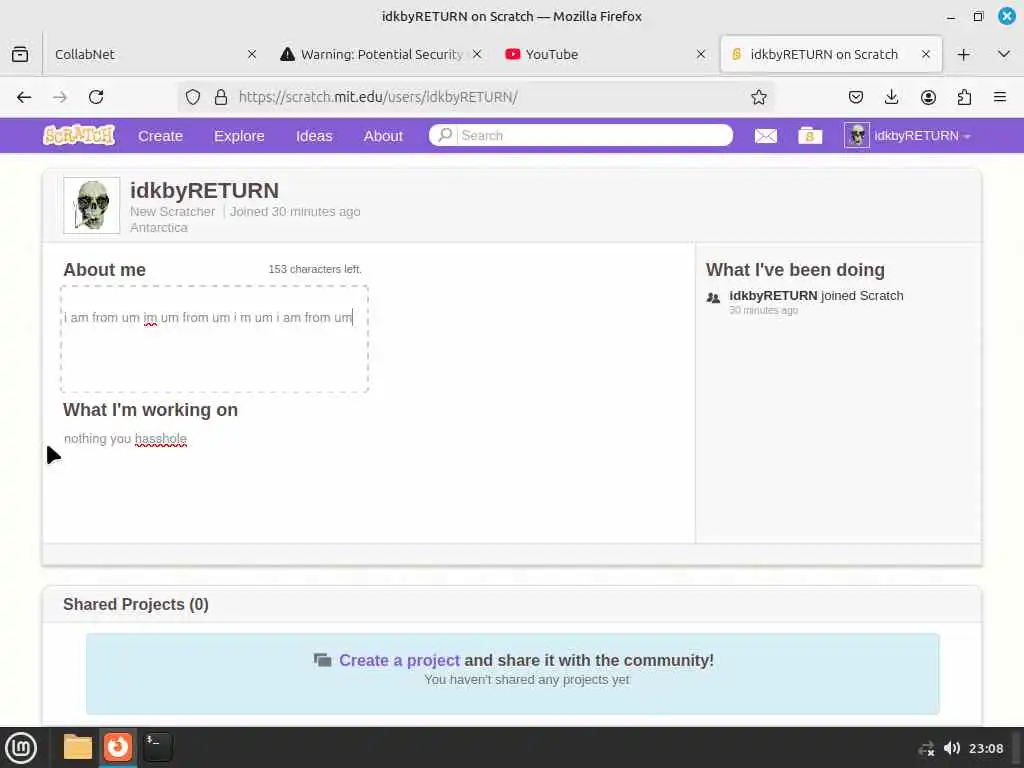Click the browser forward arrow
This screenshot has width=1024, height=768.
(x=60, y=97)
